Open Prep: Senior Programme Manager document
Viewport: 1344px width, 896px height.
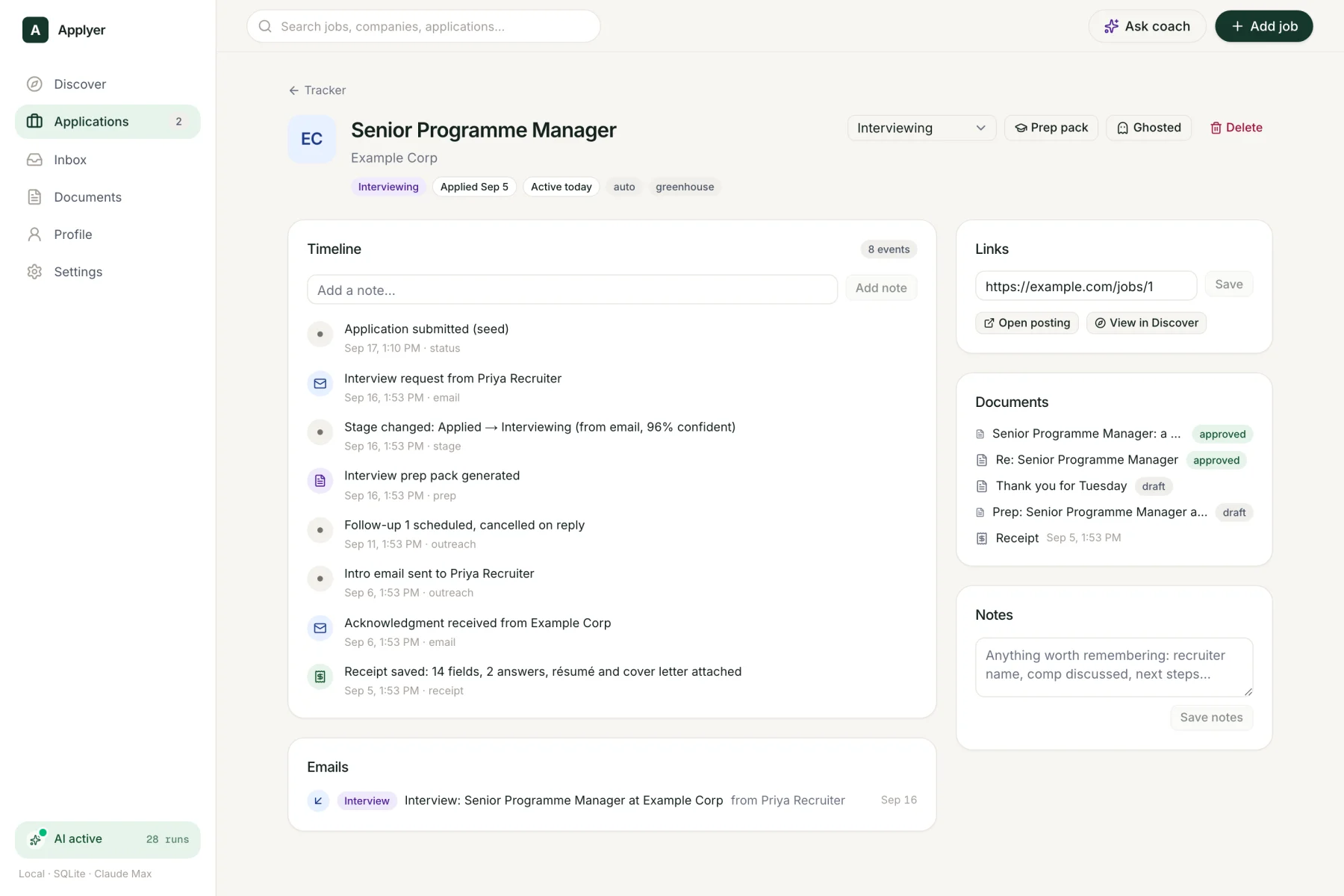pos(1099,512)
